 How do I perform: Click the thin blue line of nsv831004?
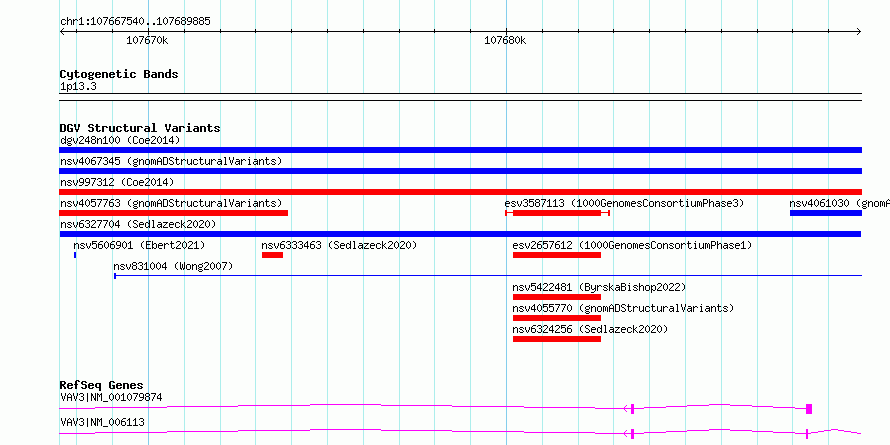(x=488, y=276)
